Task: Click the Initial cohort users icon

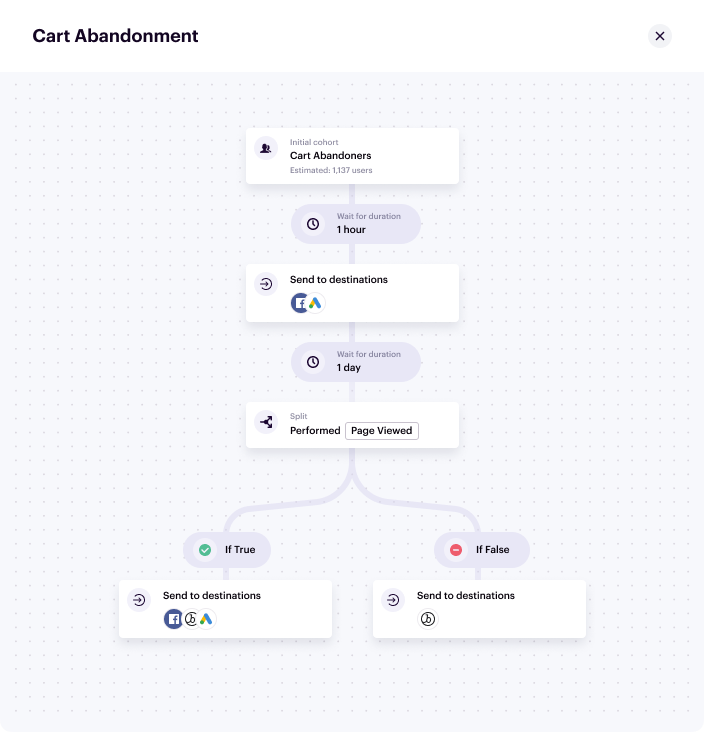Action: pyautogui.click(x=266, y=148)
